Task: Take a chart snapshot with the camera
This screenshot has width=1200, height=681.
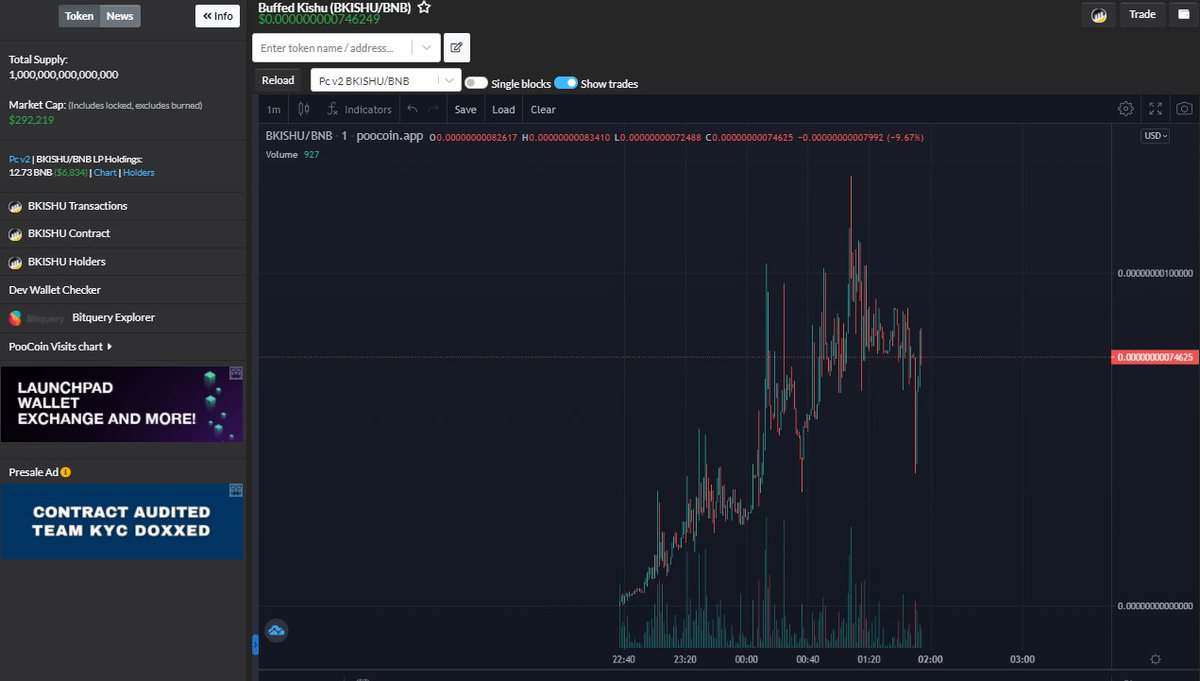Action: (x=1184, y=109)
